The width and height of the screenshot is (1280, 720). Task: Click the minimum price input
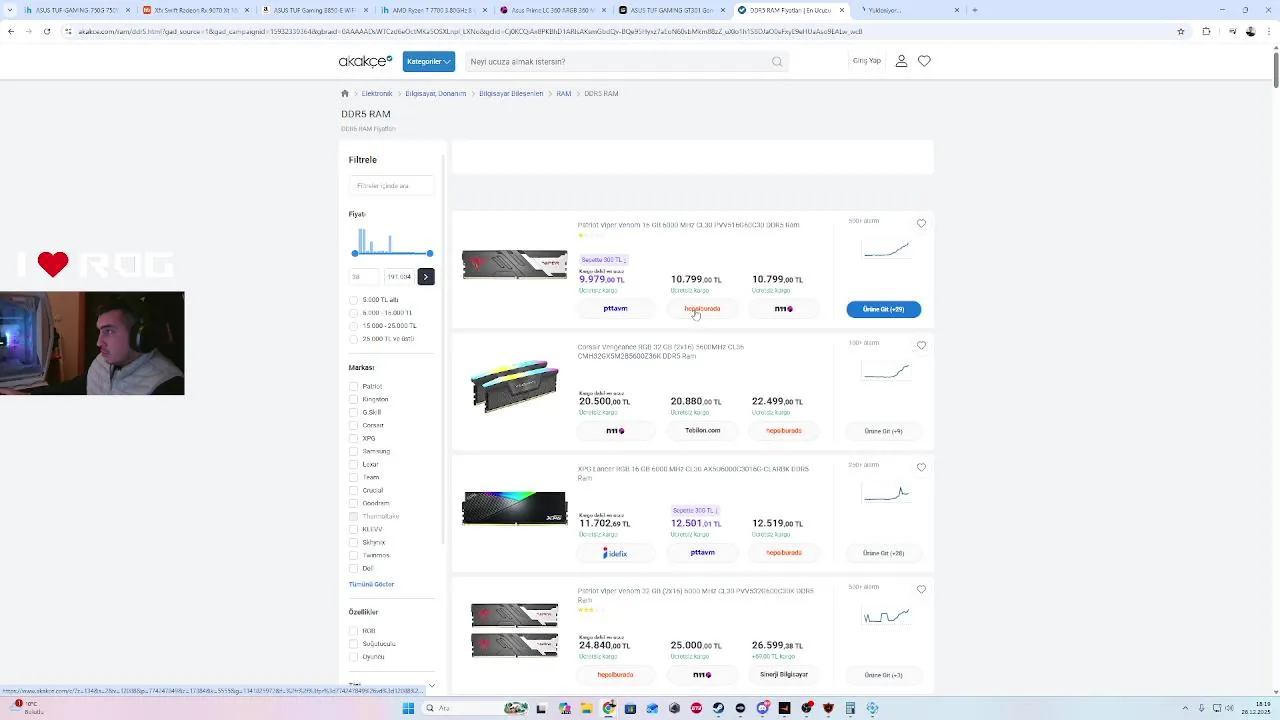tap(363, 277)
